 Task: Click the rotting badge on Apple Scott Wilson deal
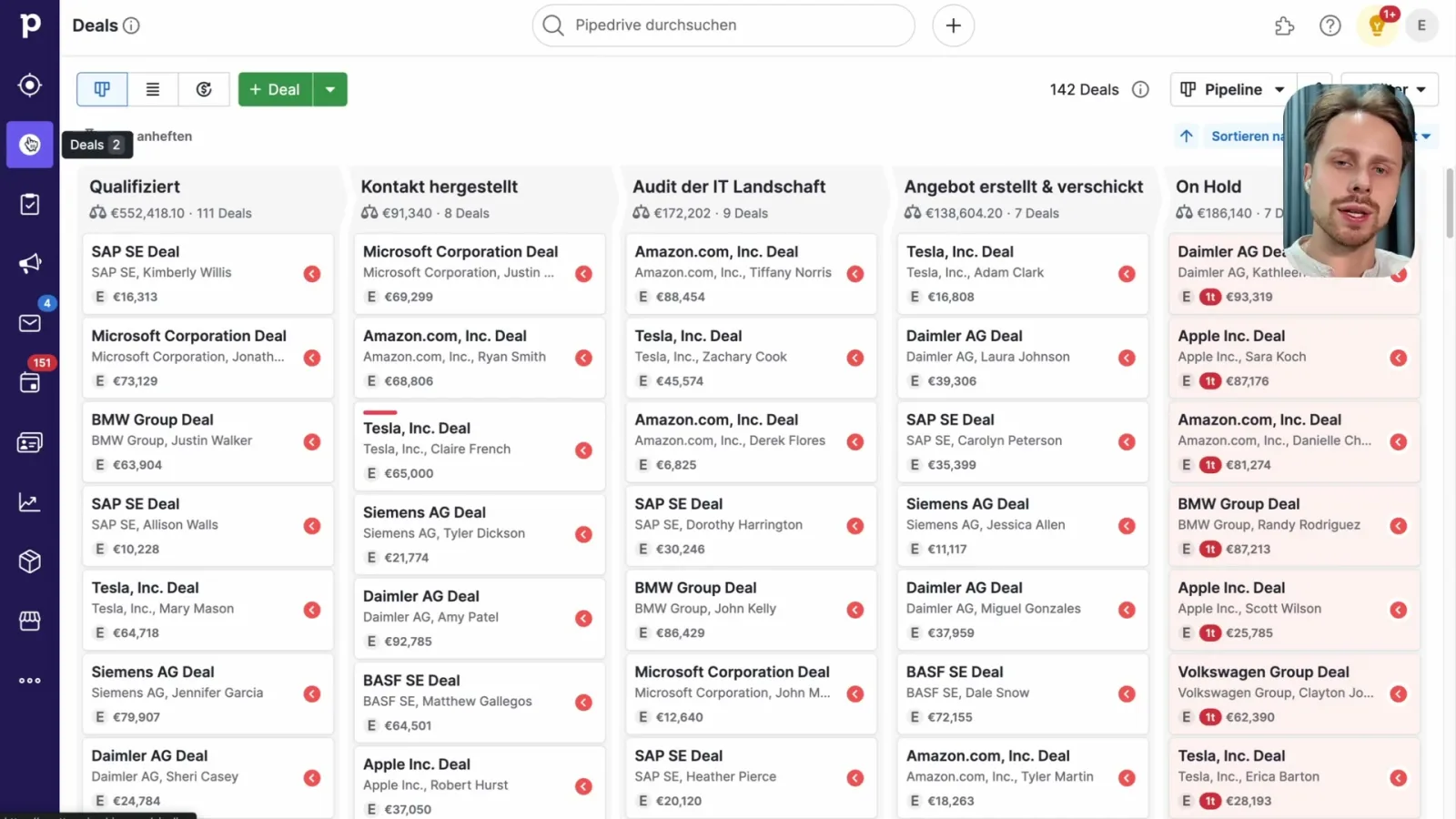pyautogui.click(x=1210, y=633)
